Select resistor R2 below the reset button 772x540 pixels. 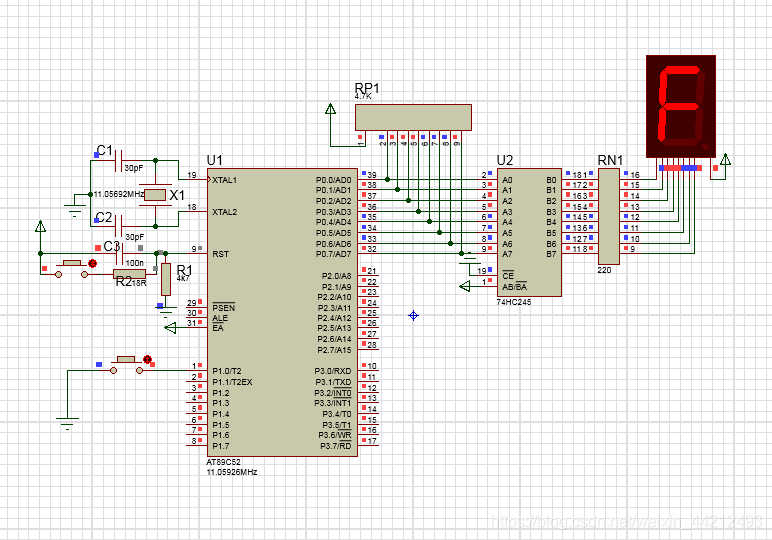point(127,273)
